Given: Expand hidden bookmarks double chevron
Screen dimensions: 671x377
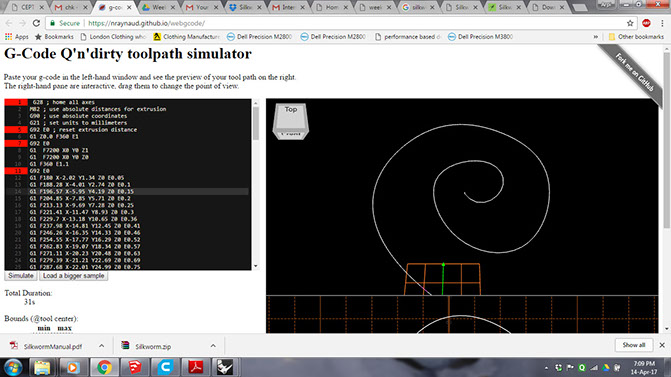Looking at the screenshot, I should click(595, 37).
